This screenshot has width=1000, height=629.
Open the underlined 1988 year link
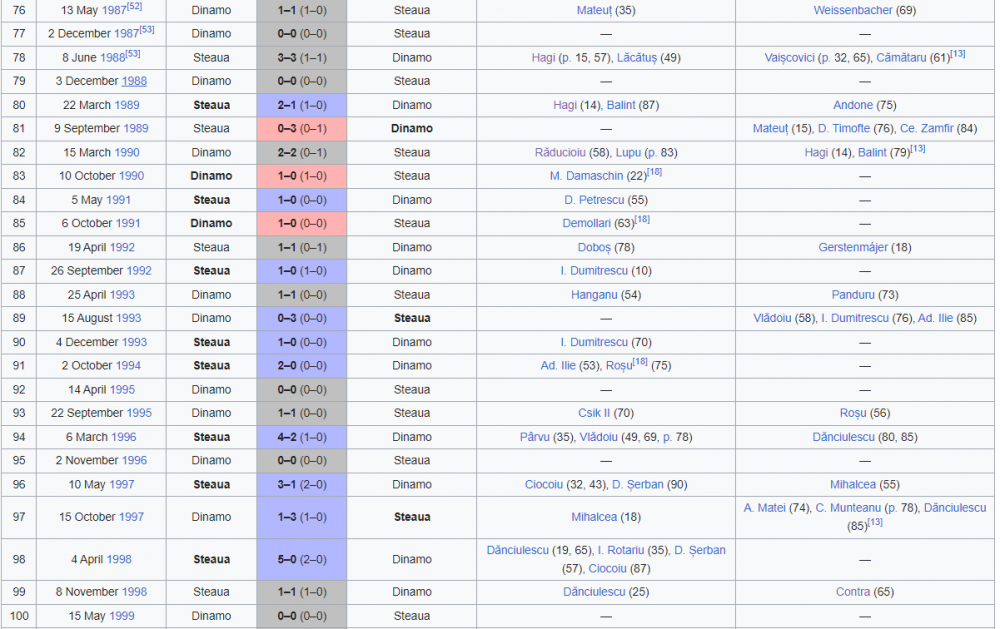(x=134, y=81)
